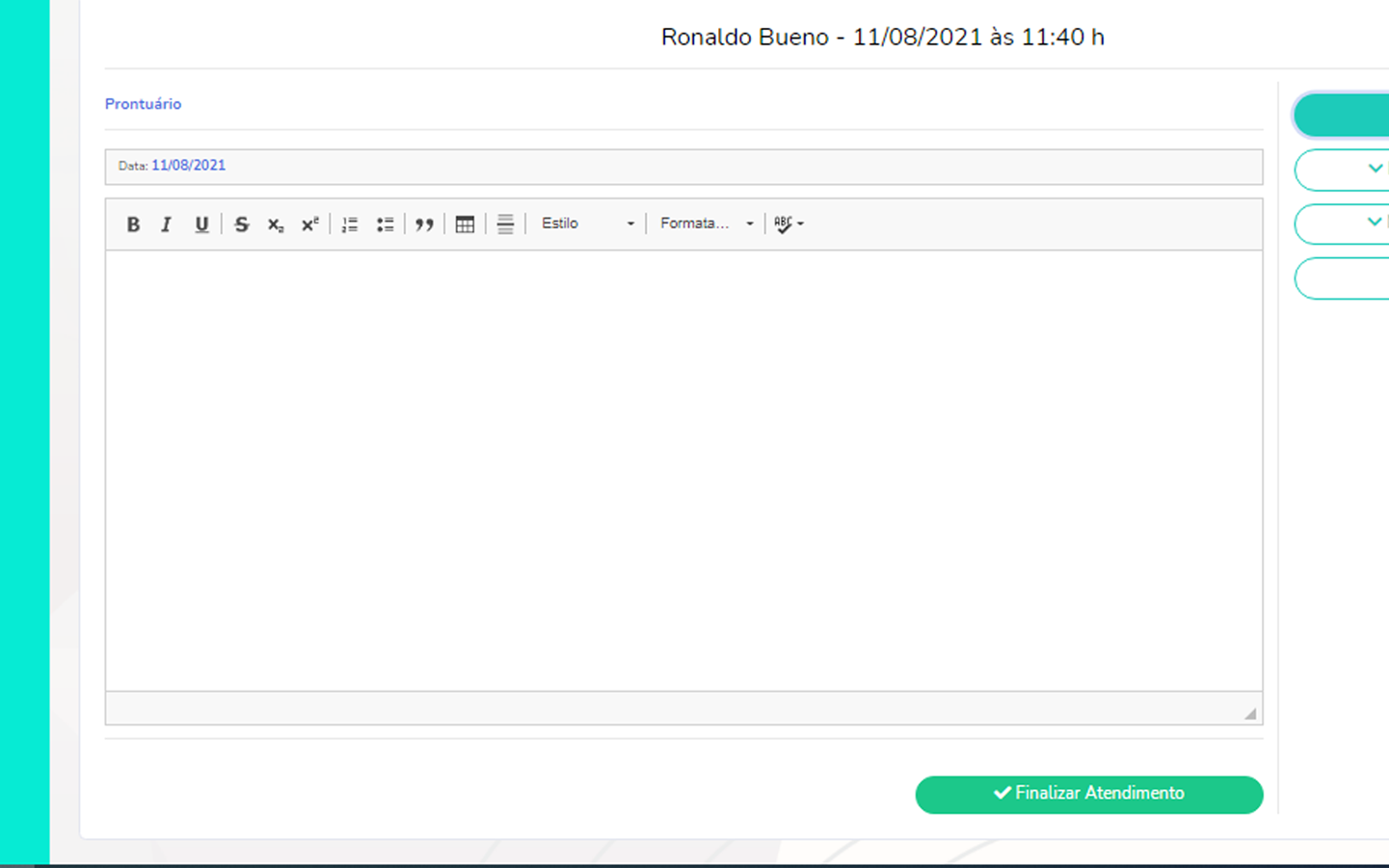Open the spell check menu
This screenshot has width=1389, height=868.
pyautogui.click(x=788, y=224)
